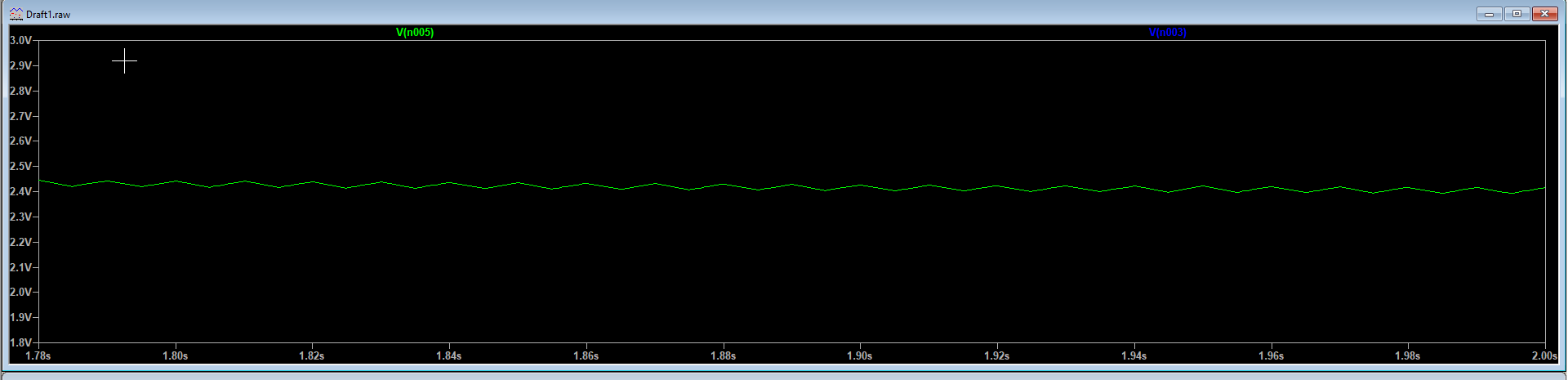The width and height of the screenshot is (1568, 380).
Task: Click the 1.8V label on vertical axis
Action: pyautogui.click(x=20, y=342)
